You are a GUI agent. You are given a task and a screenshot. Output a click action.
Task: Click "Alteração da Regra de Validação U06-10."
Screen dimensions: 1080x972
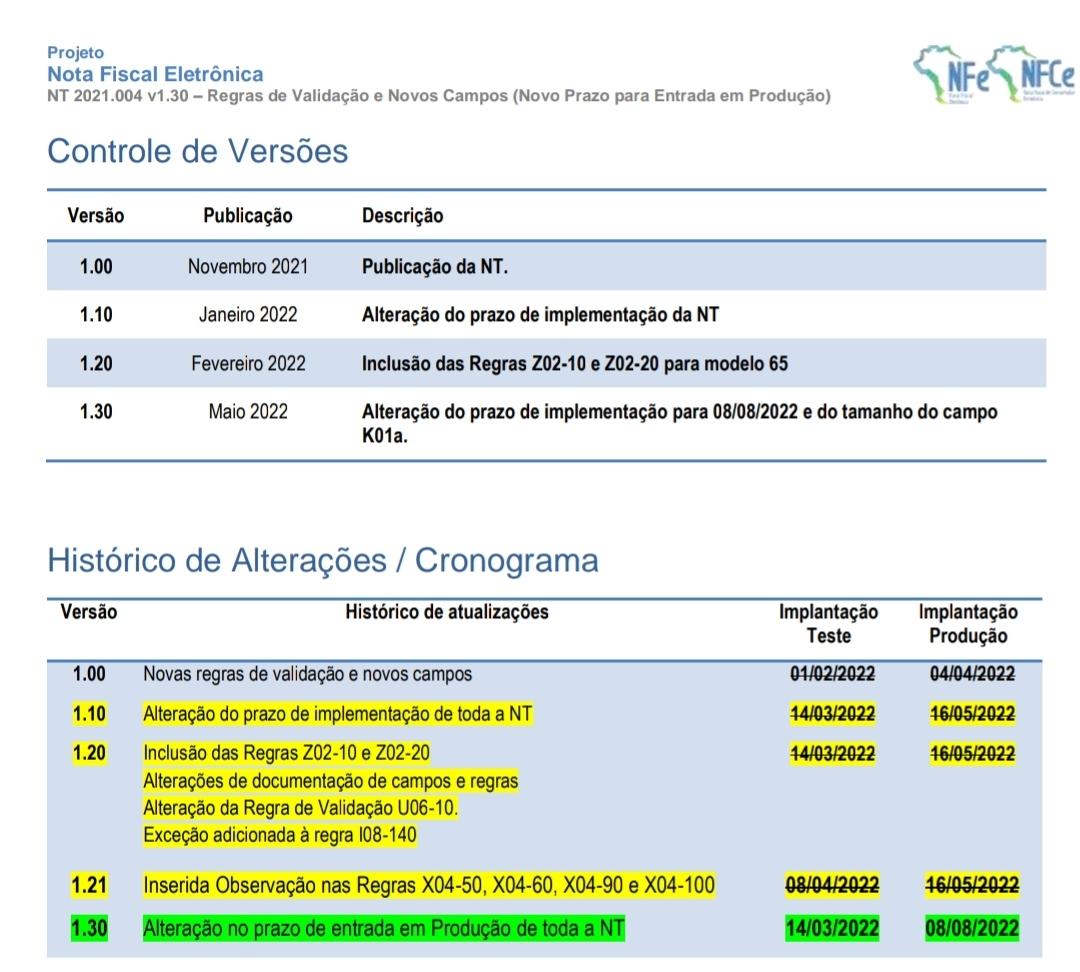click(x=301, y=807)
